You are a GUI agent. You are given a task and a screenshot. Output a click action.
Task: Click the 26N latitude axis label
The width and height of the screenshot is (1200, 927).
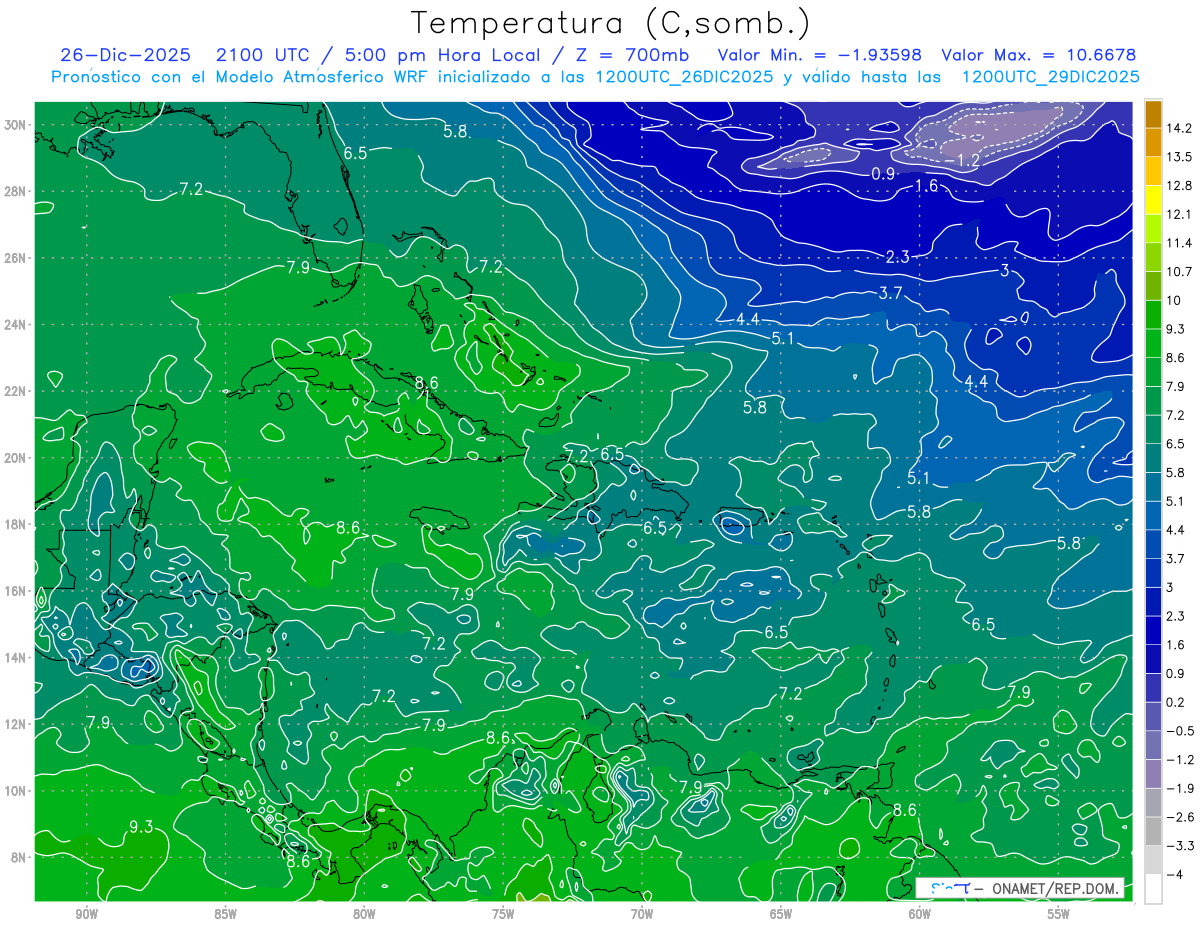(x=16, y=257)
